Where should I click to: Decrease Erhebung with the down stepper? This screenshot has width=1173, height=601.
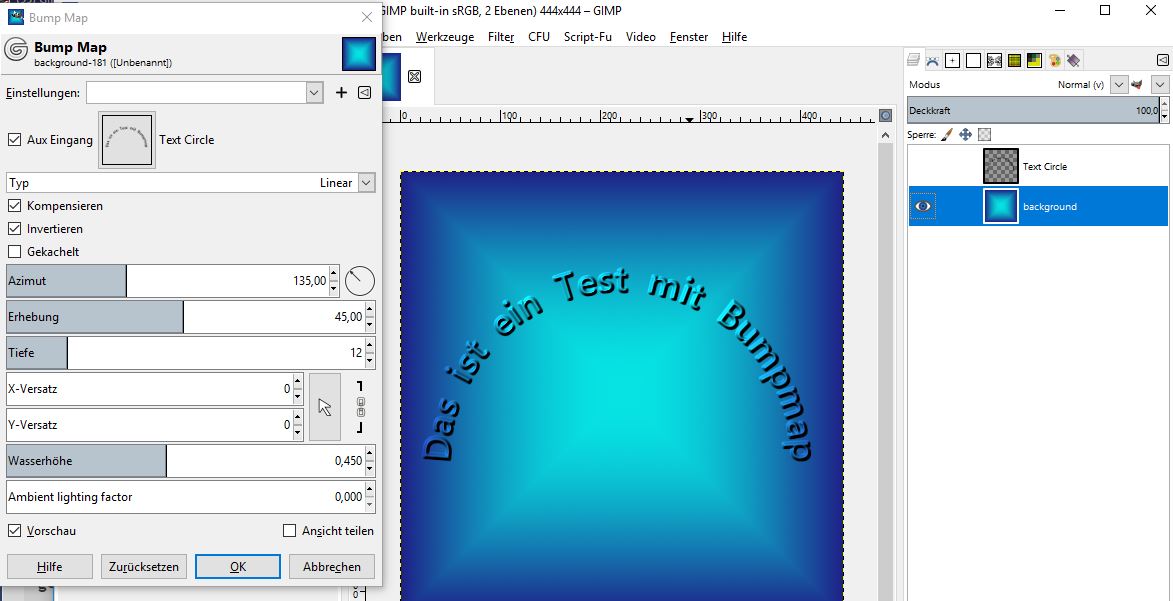(x=370, y=324)
